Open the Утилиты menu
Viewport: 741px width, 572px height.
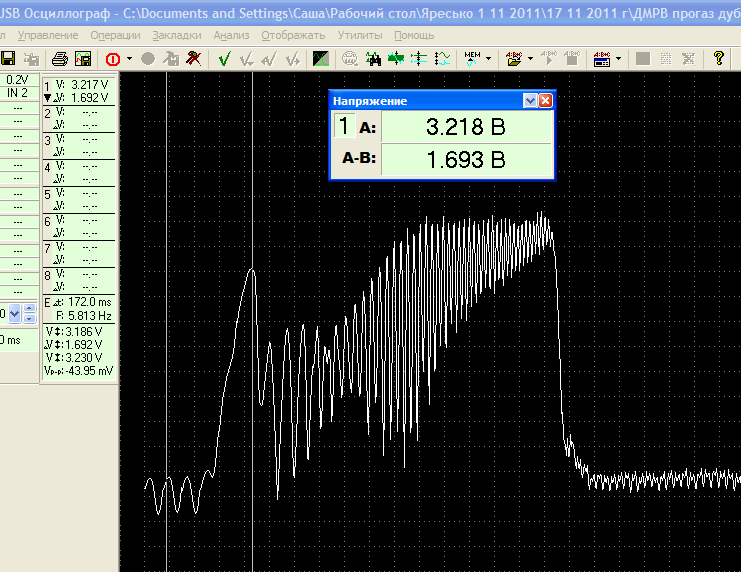[360, 35]
